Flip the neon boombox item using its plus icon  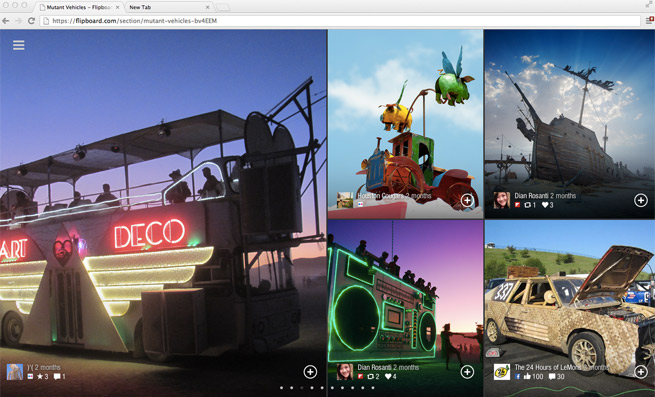pyautogui.click(x=467, y=372)
